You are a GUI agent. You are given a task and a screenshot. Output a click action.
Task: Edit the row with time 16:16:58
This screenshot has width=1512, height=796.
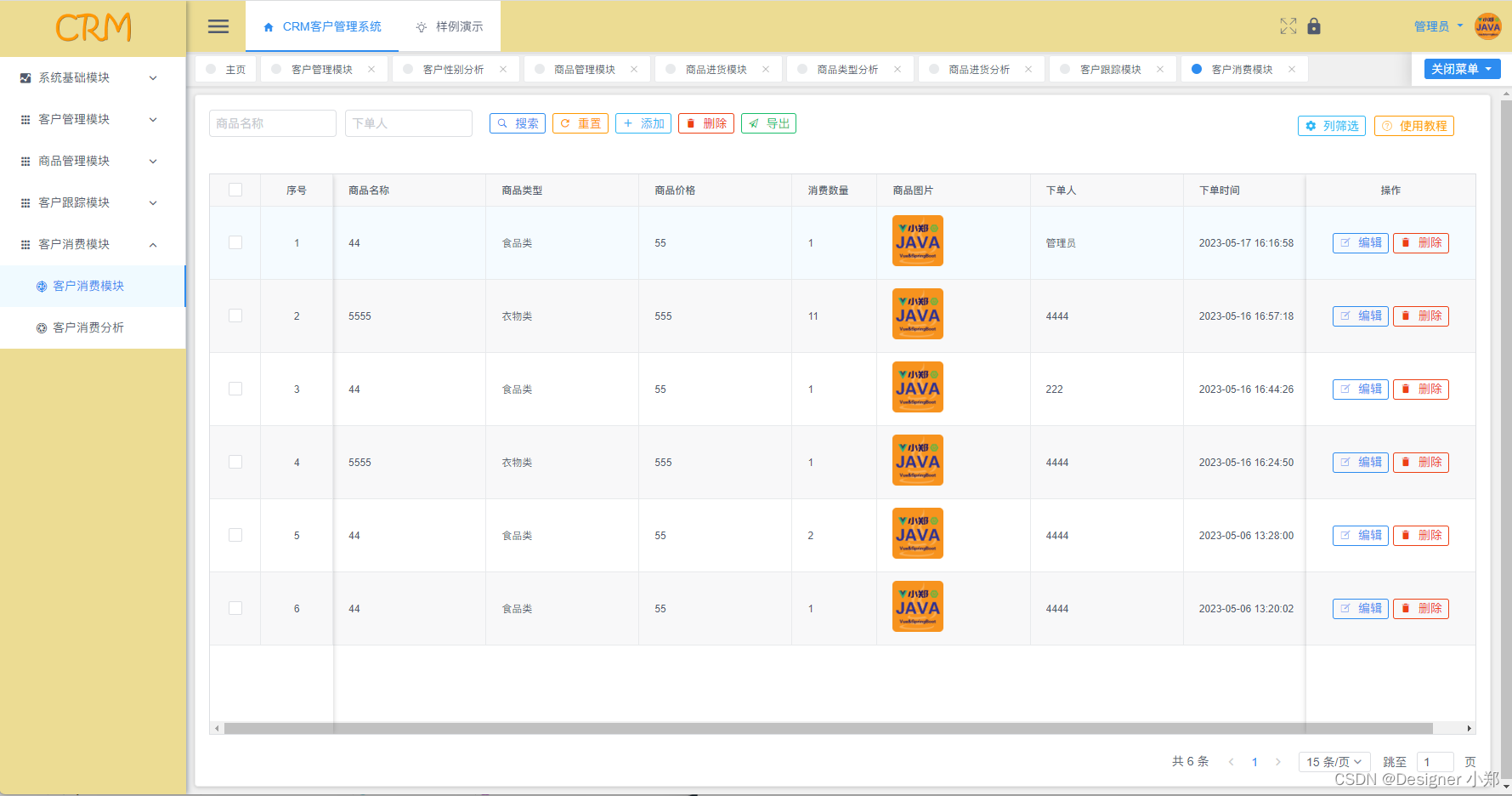[1361, 242]
